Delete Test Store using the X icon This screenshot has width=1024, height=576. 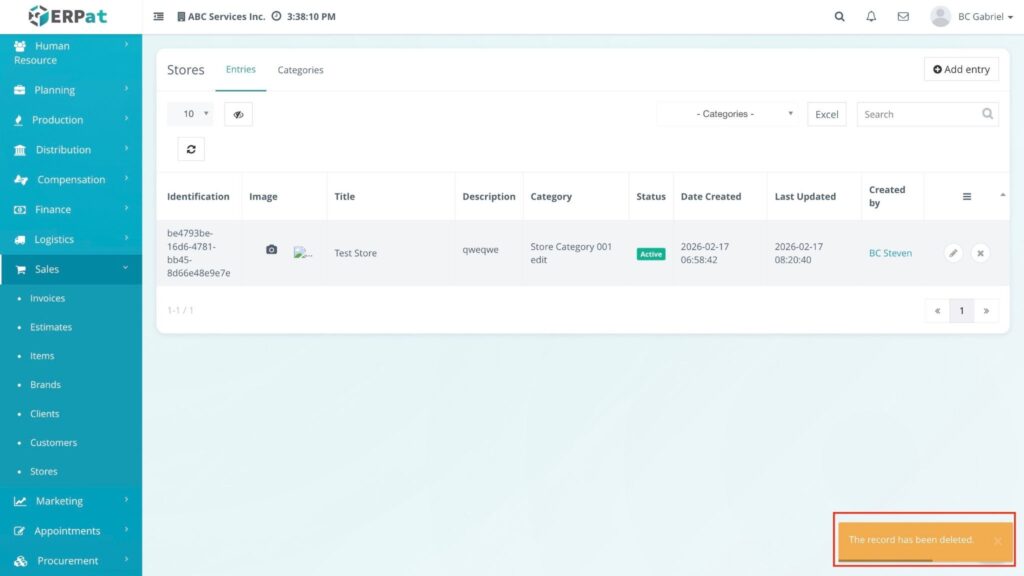980,253
